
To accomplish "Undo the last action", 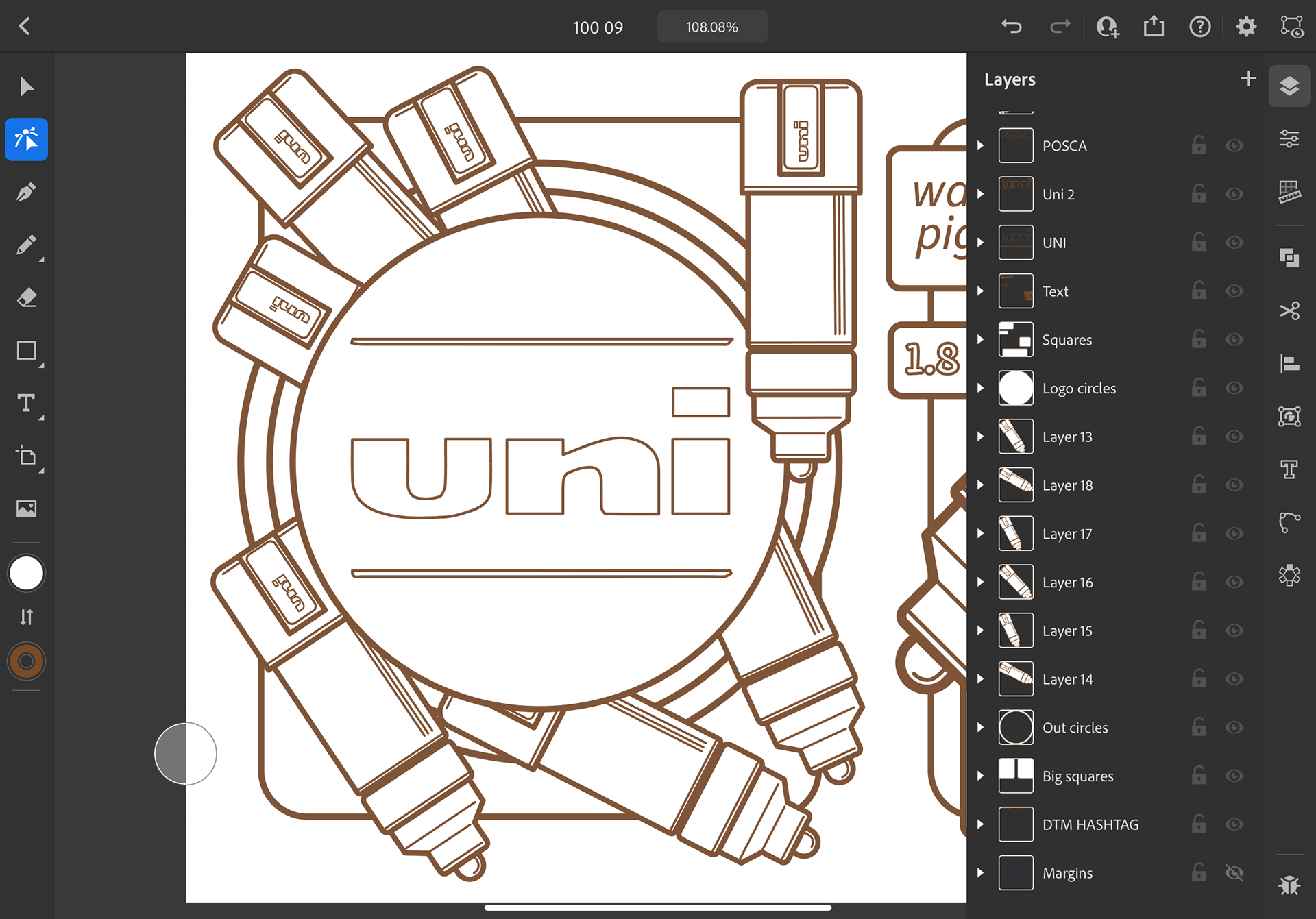I will (1012, 27).
